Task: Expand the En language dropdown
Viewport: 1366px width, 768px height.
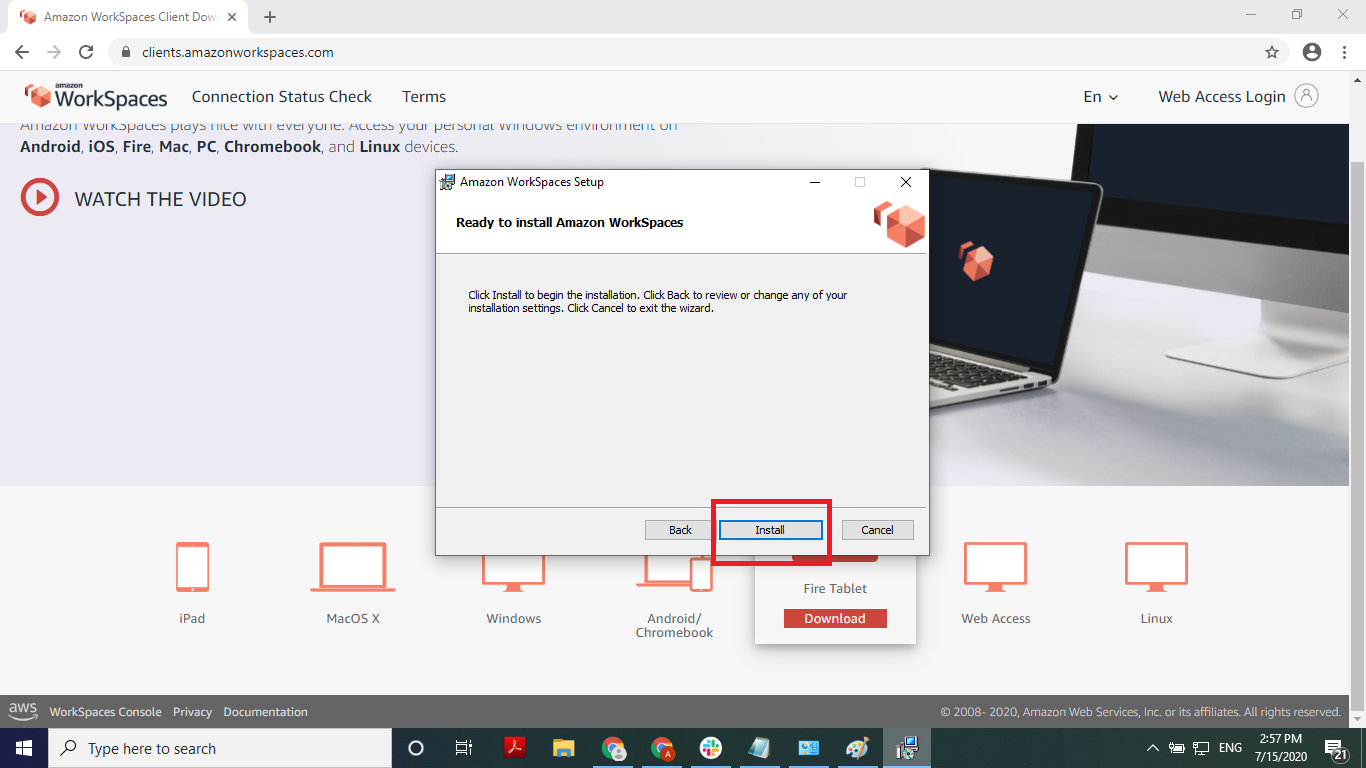Action: pyautogui.click(x=1101, y=97)
